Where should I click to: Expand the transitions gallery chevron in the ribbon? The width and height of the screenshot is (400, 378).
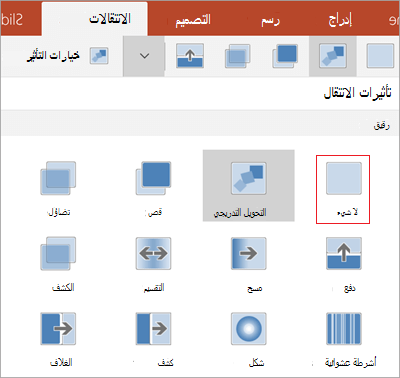click(144, 56)
